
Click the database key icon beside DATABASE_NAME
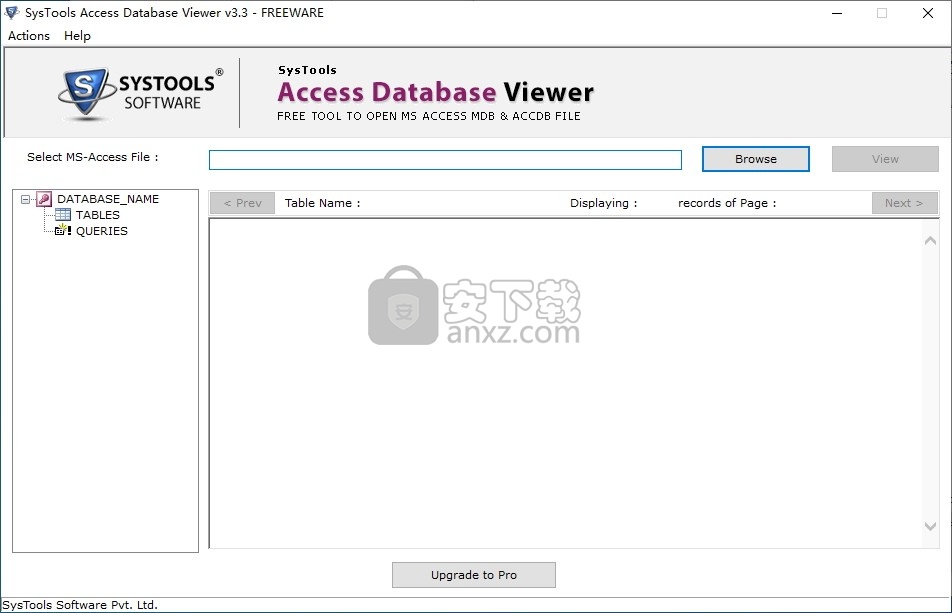(x=44, y=199)
